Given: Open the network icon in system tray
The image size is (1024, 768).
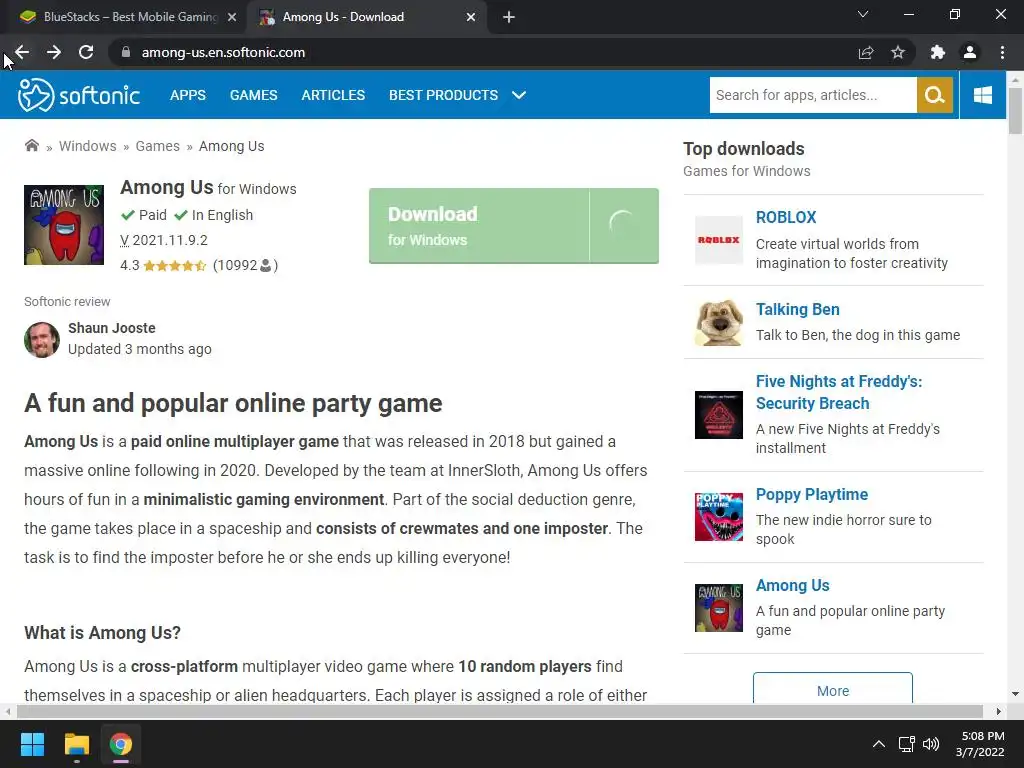Looking at the screenshot, I should (906, 744).
